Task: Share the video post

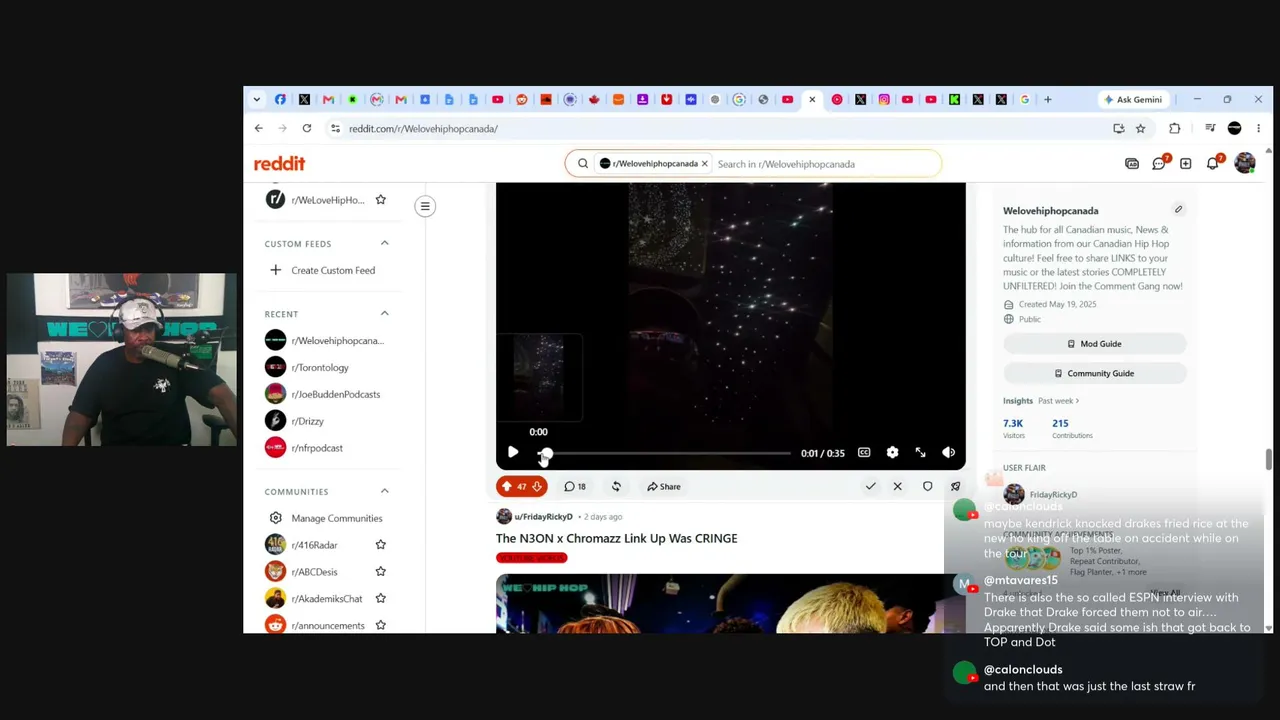Action: pos(663,487)
